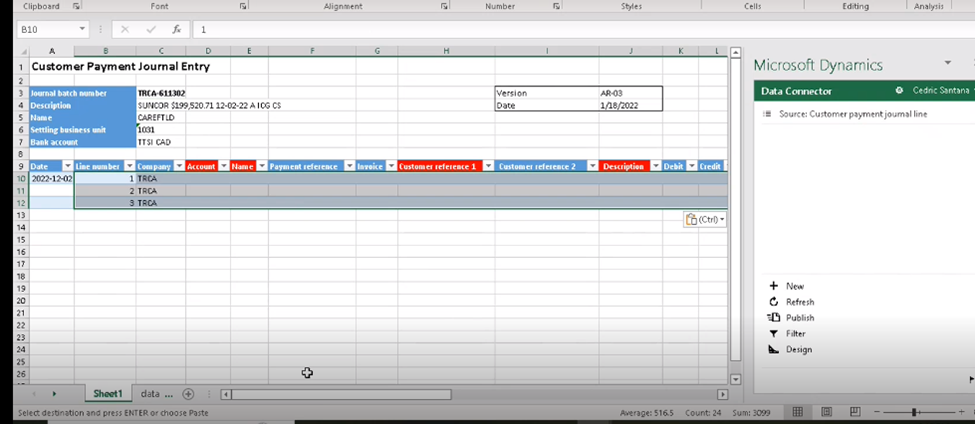The width and height of the screenshot is (975, 424).
Task: Open the Clipboard group dialog launcher
Action: [x=76, y=6]
